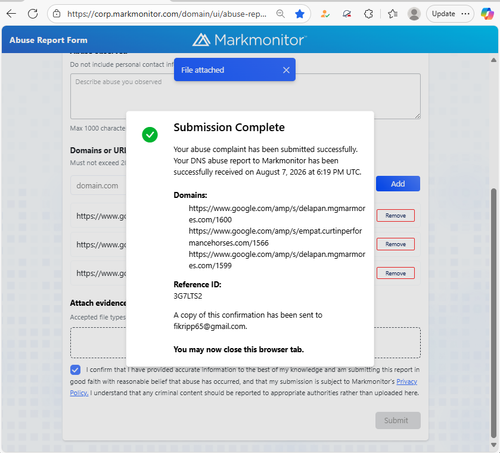Viewport: 500px width, 453px height.
Task: Click the Add domain button
Action: (x=398, y=184)
